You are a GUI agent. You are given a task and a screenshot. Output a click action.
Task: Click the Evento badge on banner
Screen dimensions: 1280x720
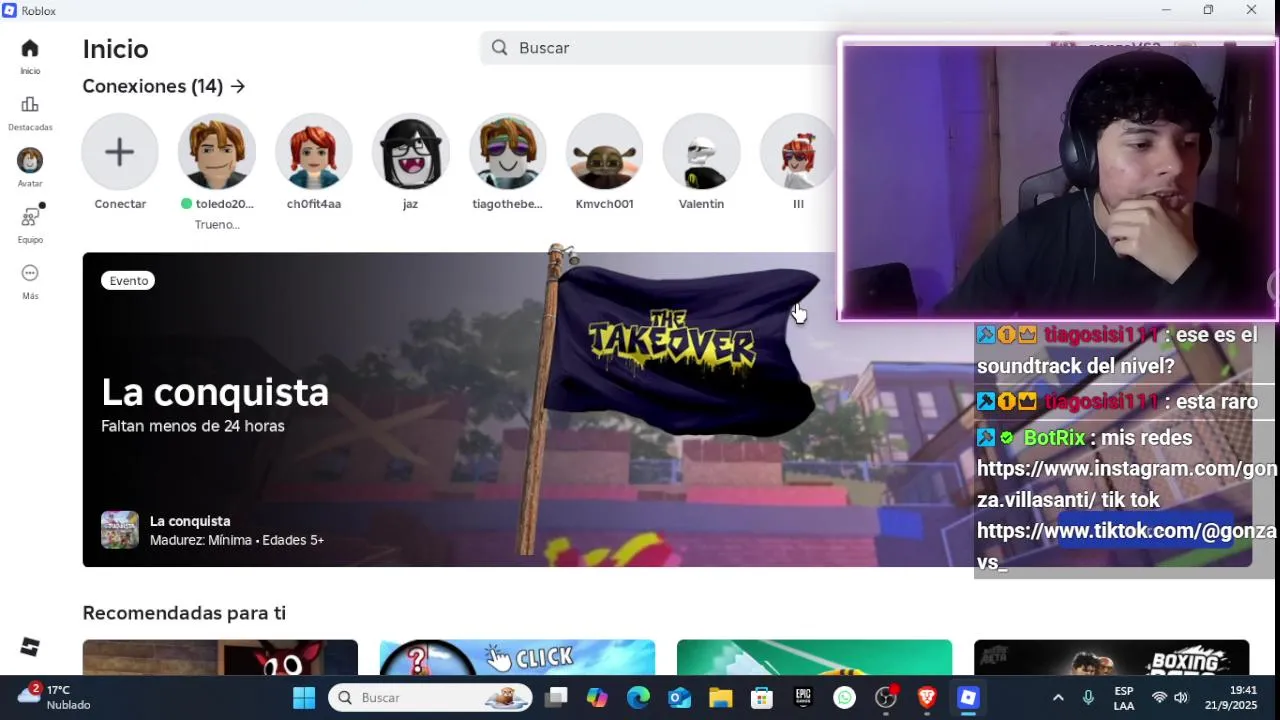[x=129, y=281]
